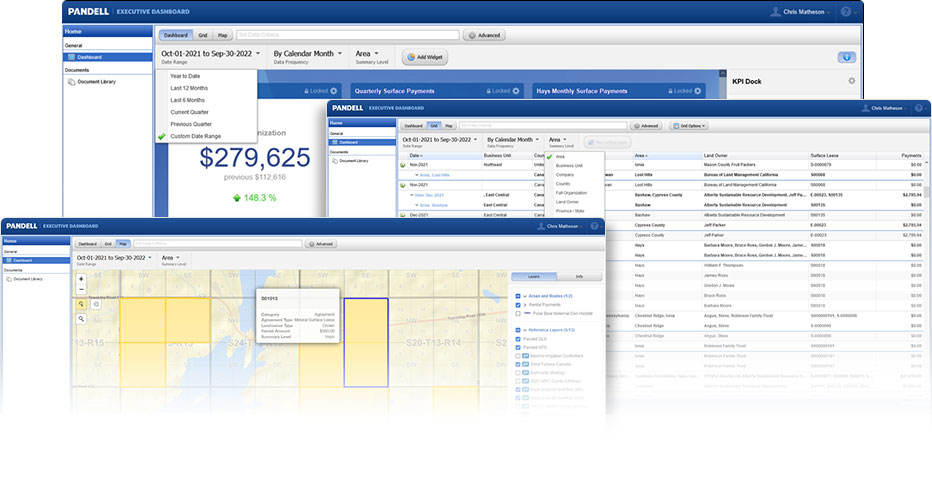The width and height of the screenshot is (932, 487).
Task: Open Add Widget in the top dashboard window
Action: coord(425,57)
